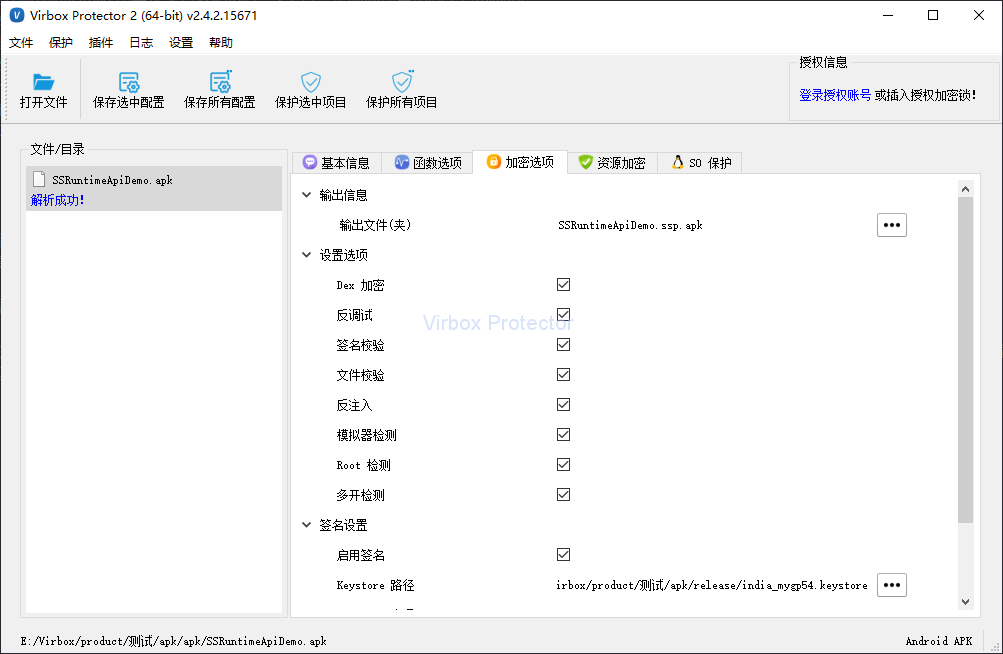The width and height of the screenshot is (1003, 654).
Task: Uncheck the 启用签名 checkbox
Action: click(x=564, y=555)
